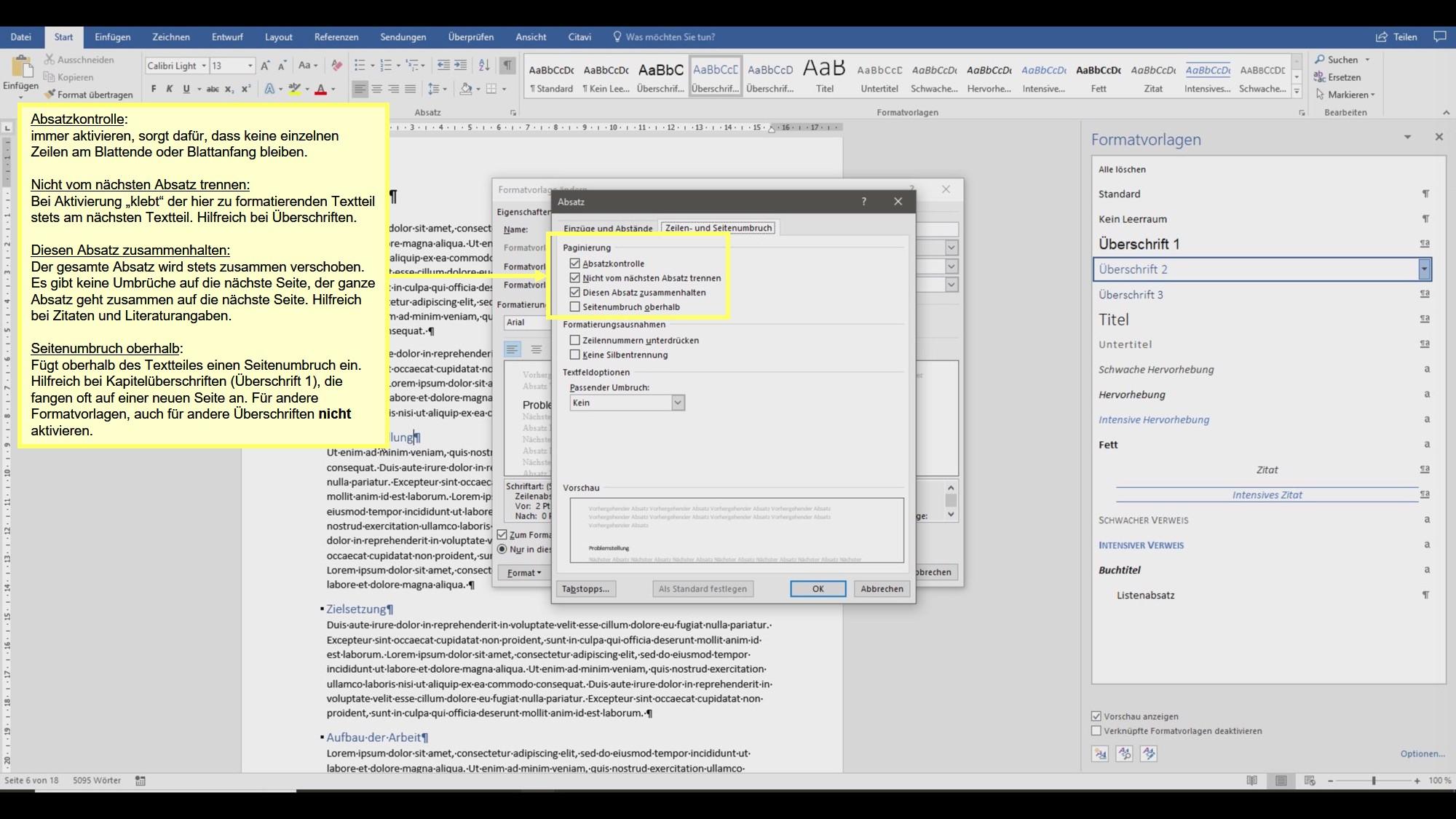Screen dimensions: 1456x819
Task: Click the Tabstopps... button
Action: tap(585, 589)
